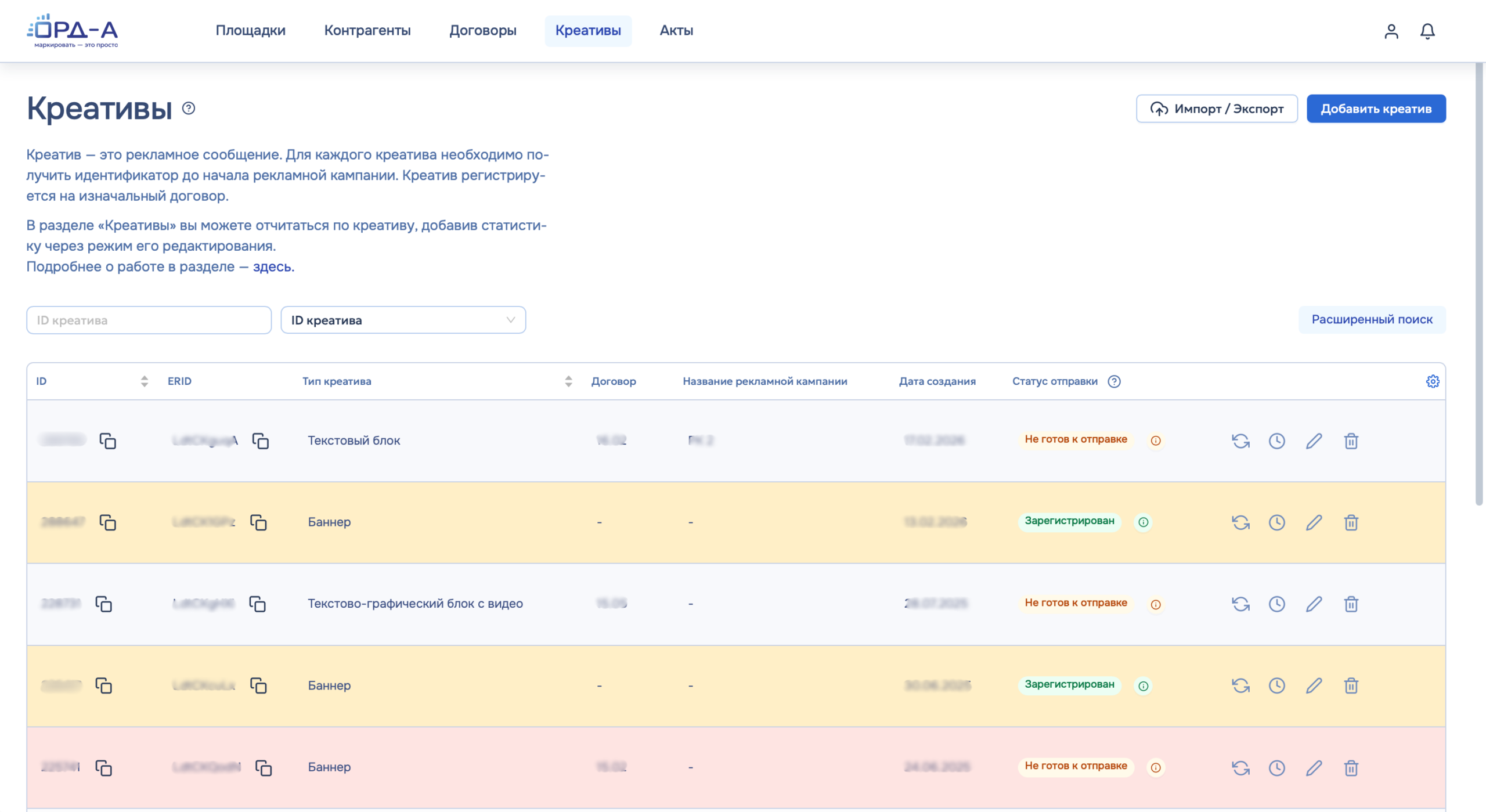Expand the ID креатива dropdown
This screenshot has width=1486, height=812.
tap(403, 320)
